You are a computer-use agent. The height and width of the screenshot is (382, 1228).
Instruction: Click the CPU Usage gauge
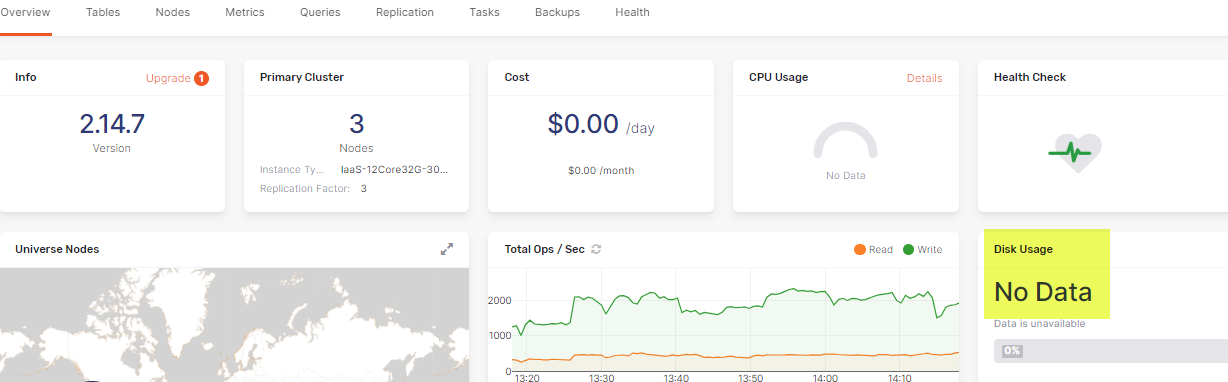pyautogui.click(x=845, y=142)
